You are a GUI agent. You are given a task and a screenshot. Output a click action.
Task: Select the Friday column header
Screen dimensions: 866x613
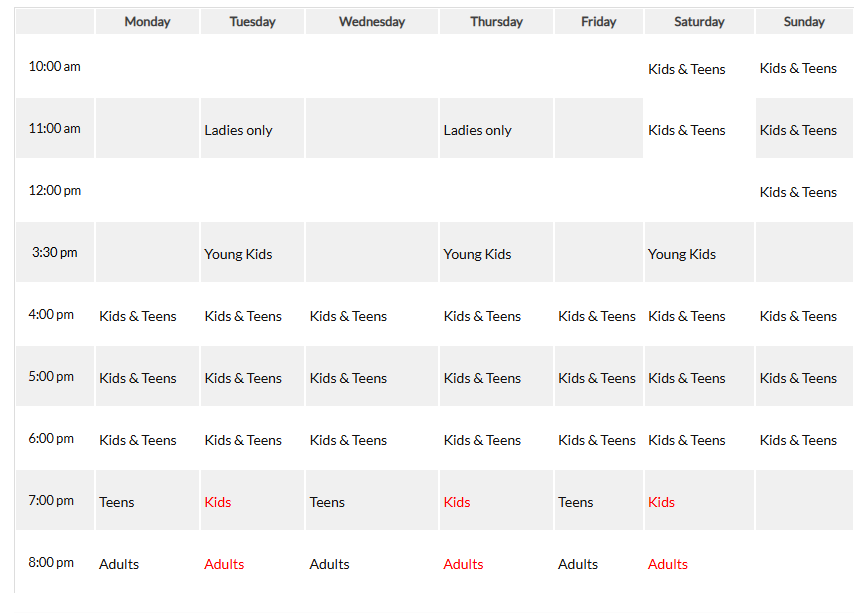click(x=599, y=22)
